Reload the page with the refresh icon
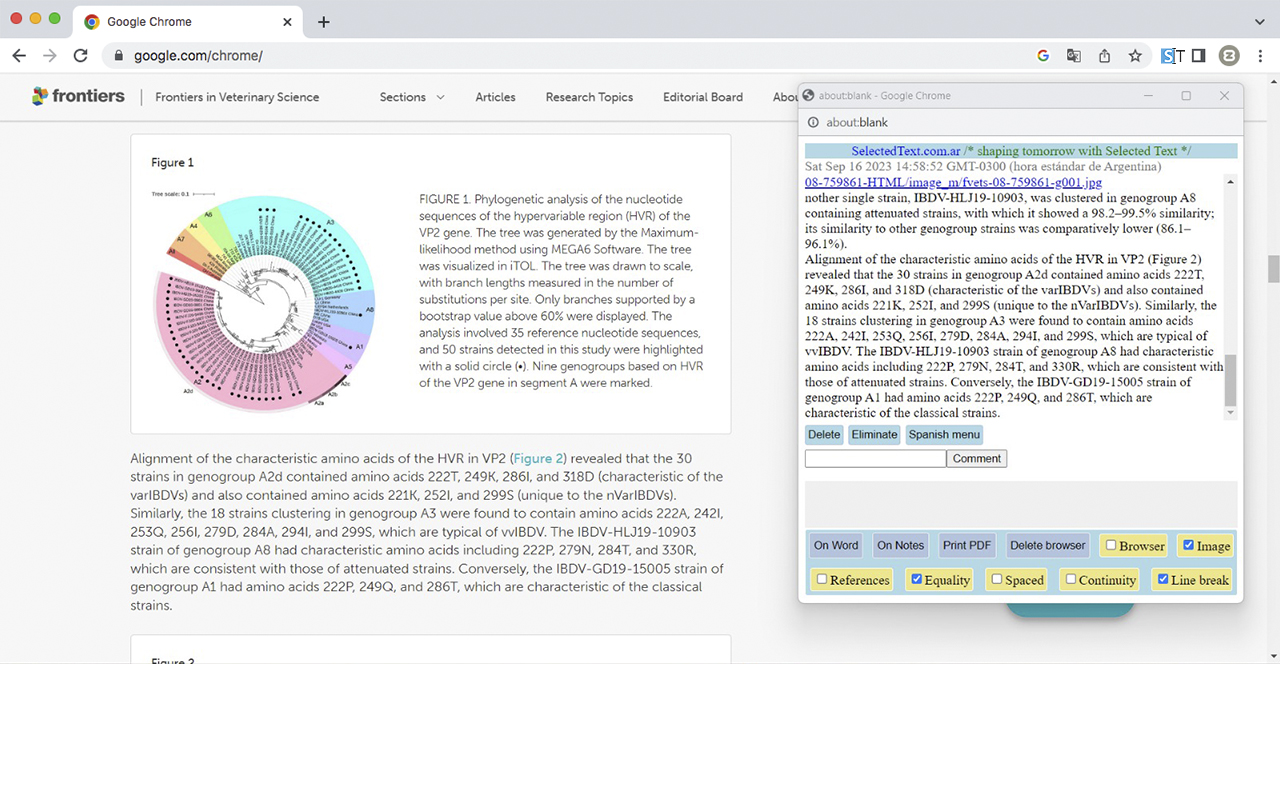This screenshot has height=800, width=1280. pyautogui.click(x=80, y=56)
